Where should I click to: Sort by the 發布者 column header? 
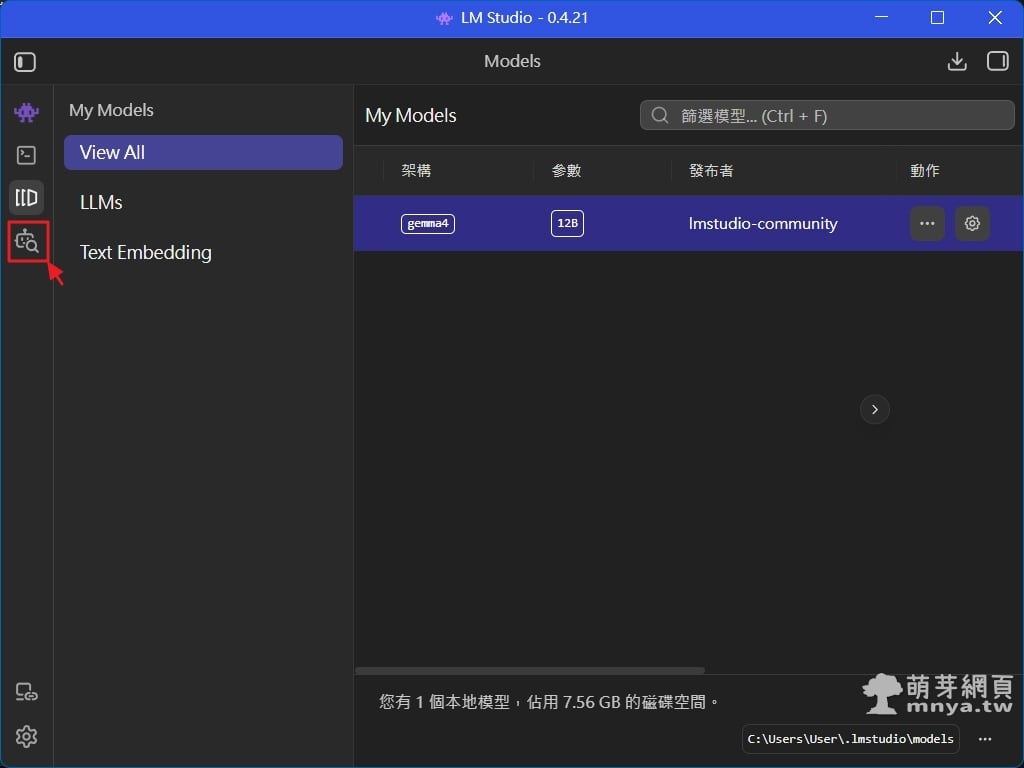click(x=711, y=170)
